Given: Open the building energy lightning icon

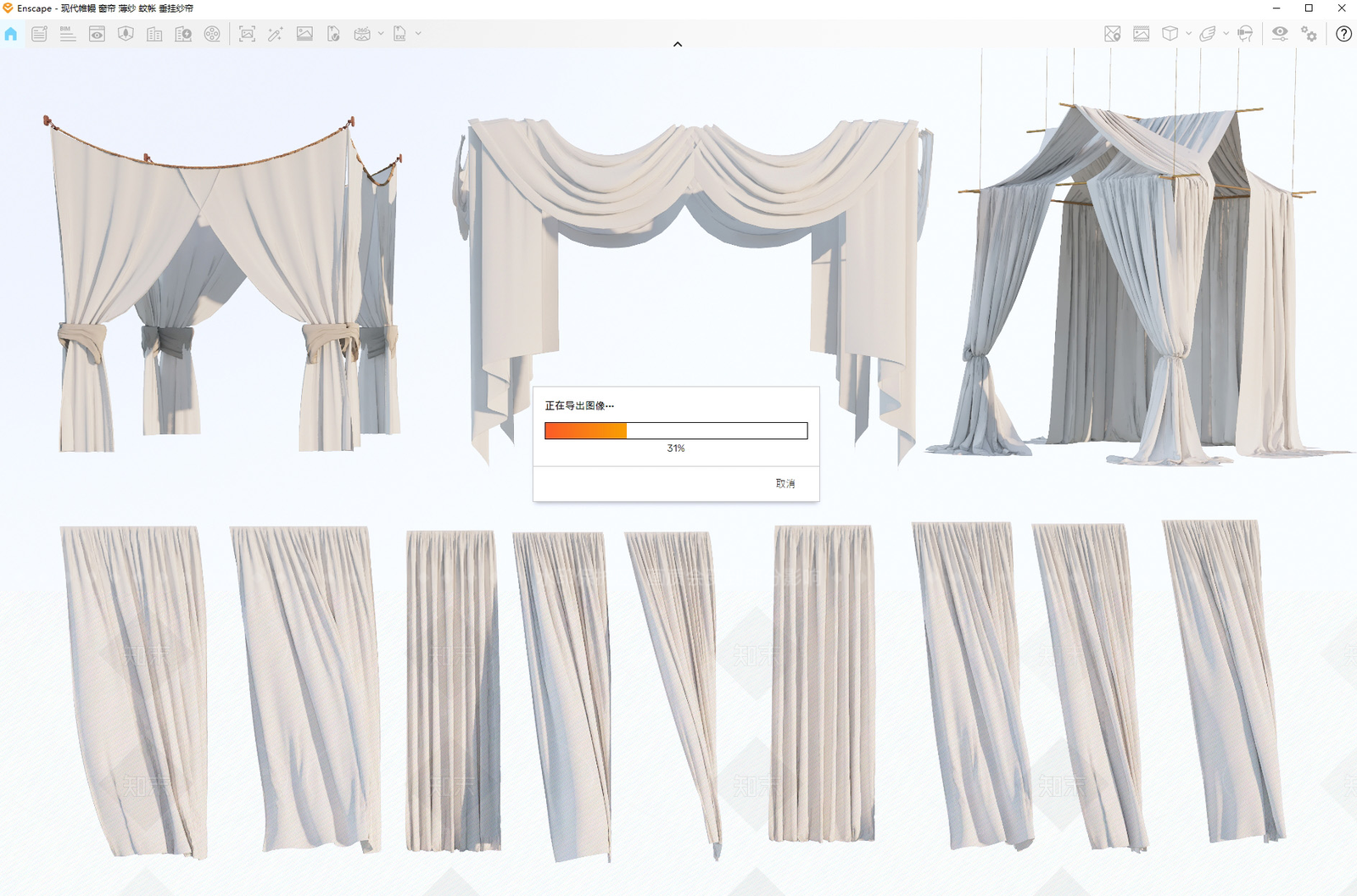Looking at the screenshot, I should [183, 34].
